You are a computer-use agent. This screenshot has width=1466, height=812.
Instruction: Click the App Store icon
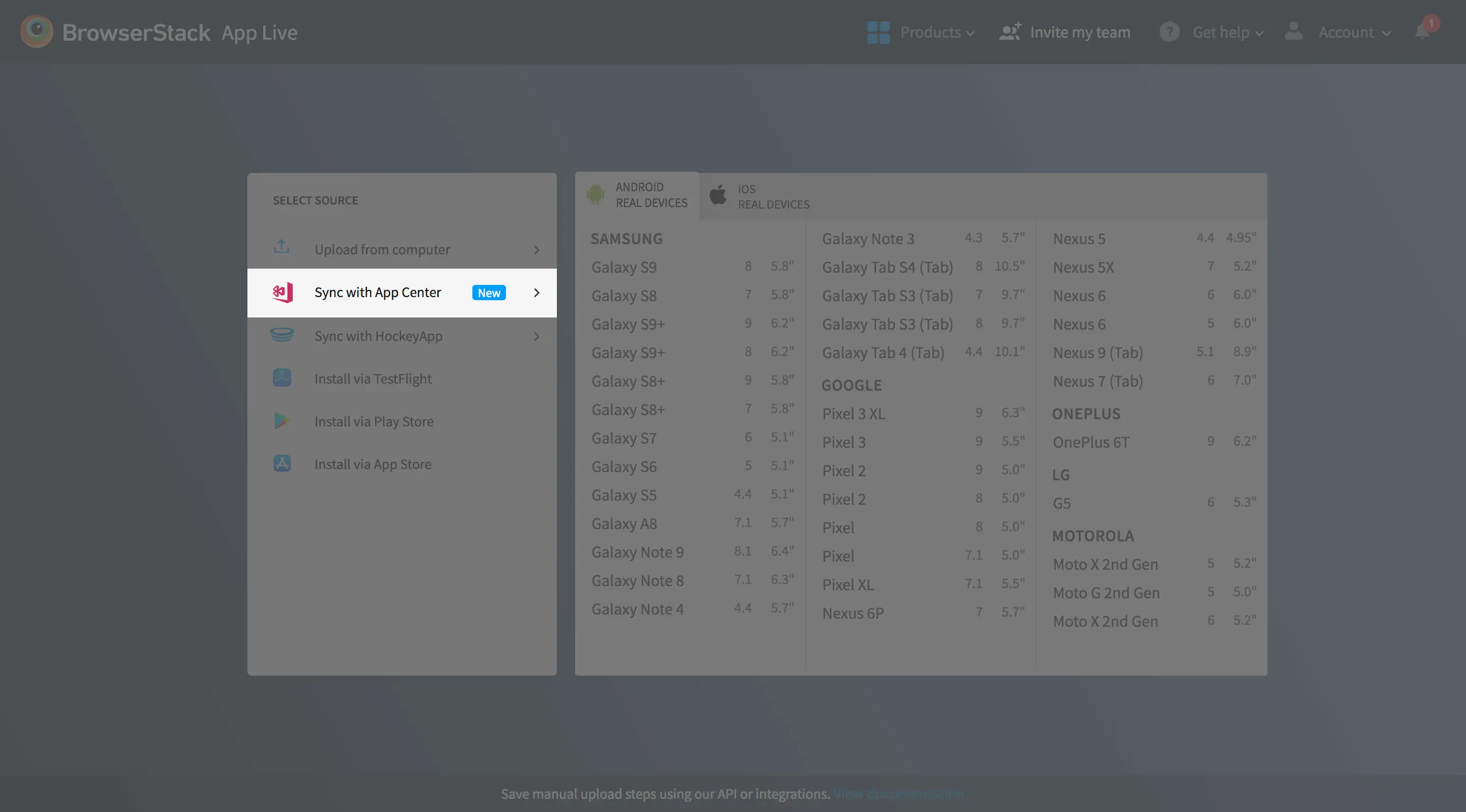283,464
